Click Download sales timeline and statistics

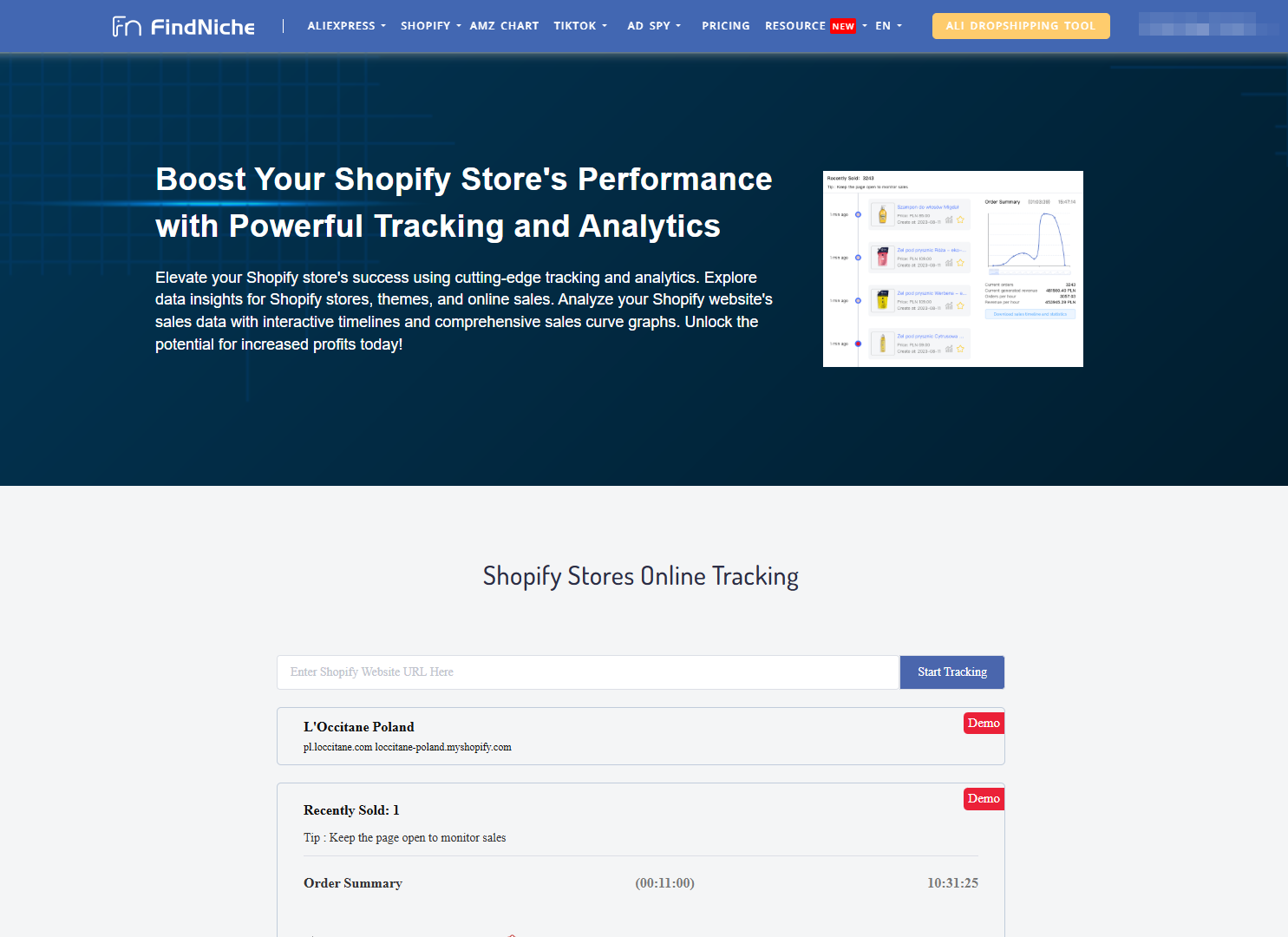(1030, 314)
